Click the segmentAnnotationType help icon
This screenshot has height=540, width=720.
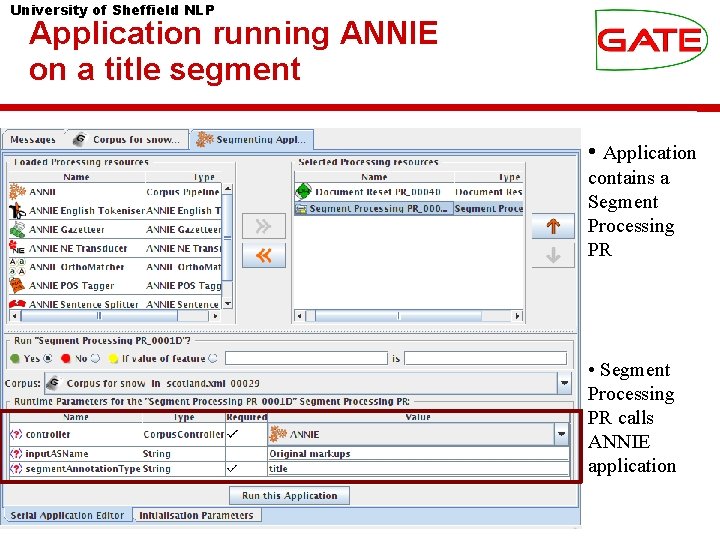point(16,469)
